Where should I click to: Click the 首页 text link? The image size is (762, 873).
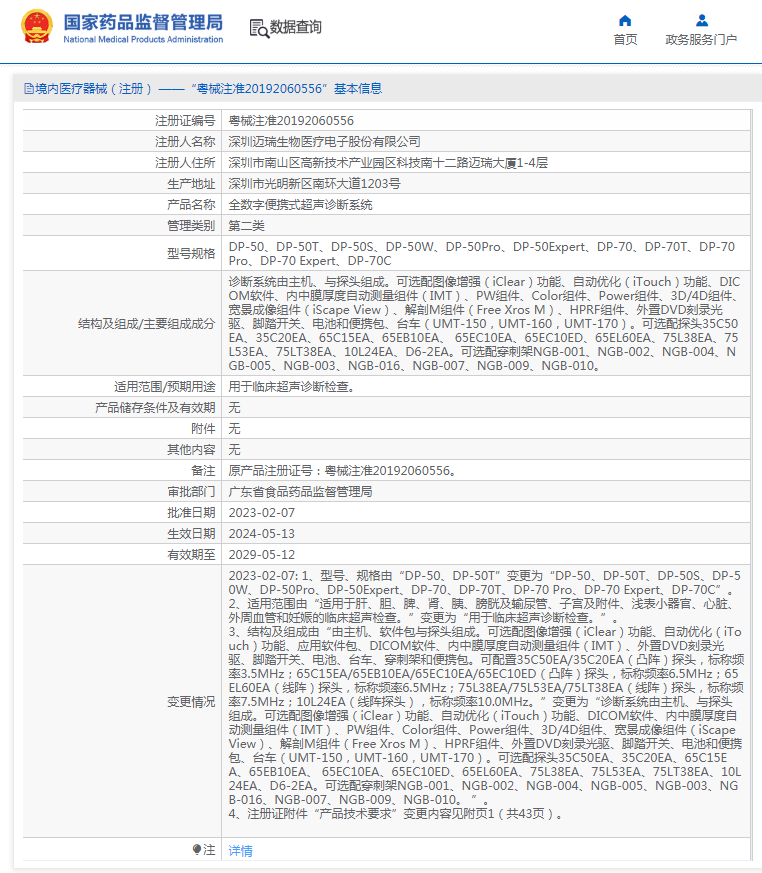(625, 40)
